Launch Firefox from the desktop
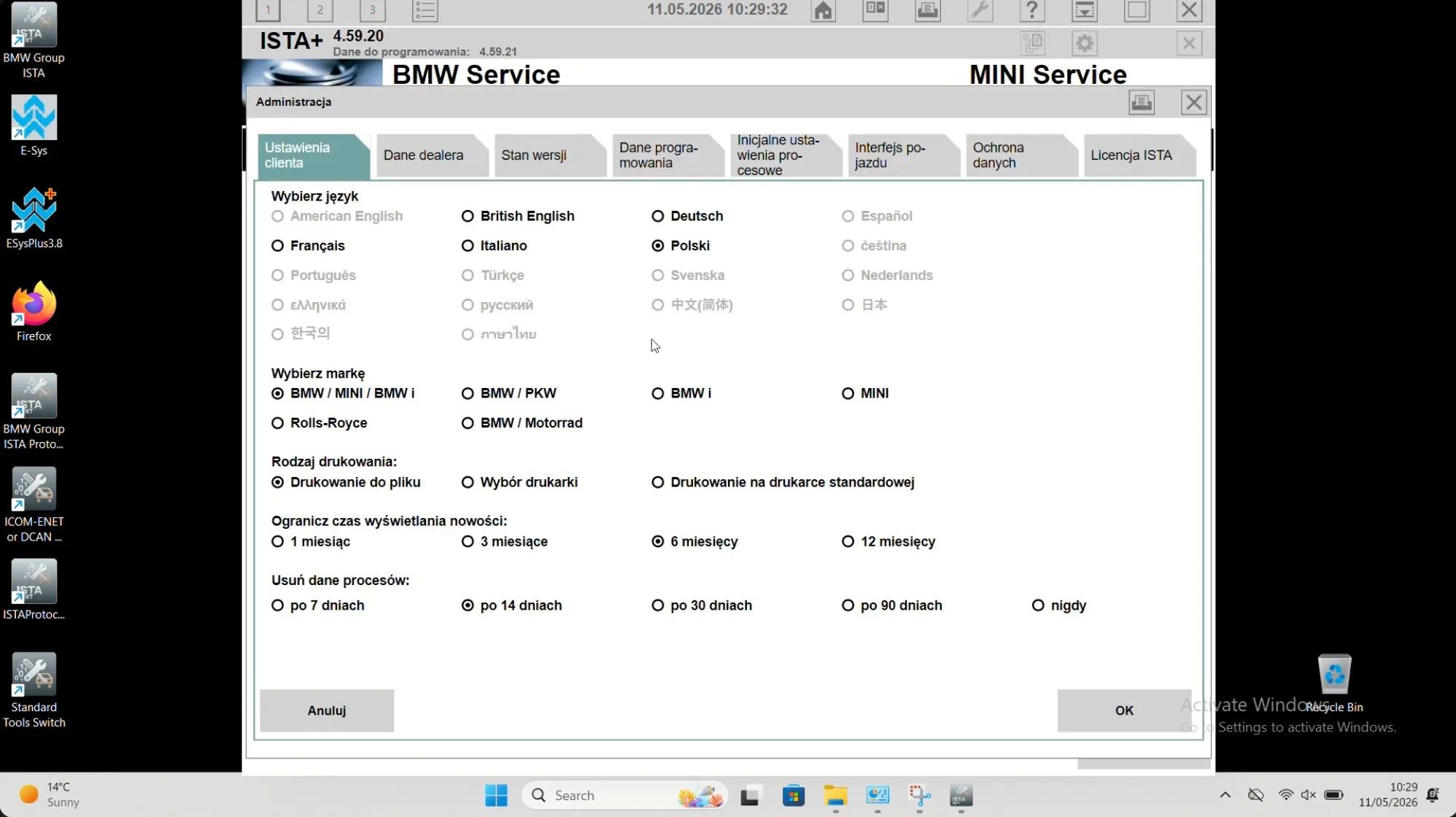Viewport: 1456px width, 817px height. (x=34, y=311)
